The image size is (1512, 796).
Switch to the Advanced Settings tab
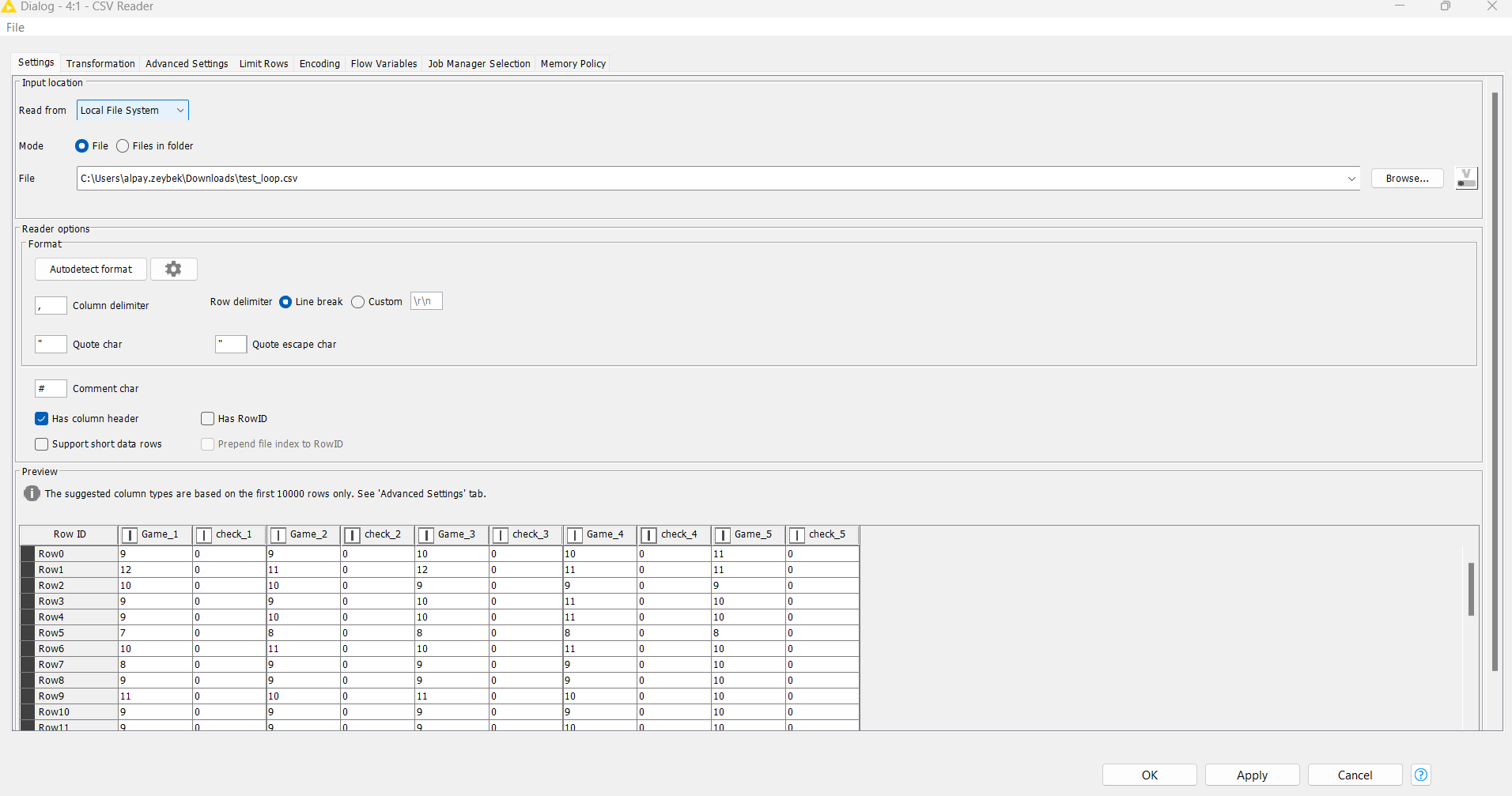pos(187,63)
